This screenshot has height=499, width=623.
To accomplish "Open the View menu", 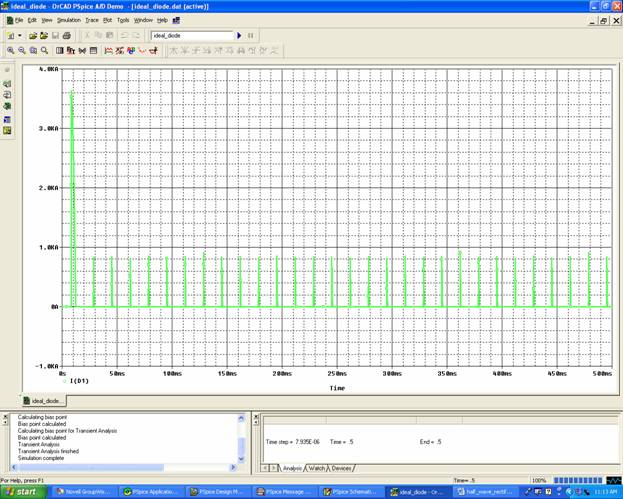I will click(x=46, y=20).
